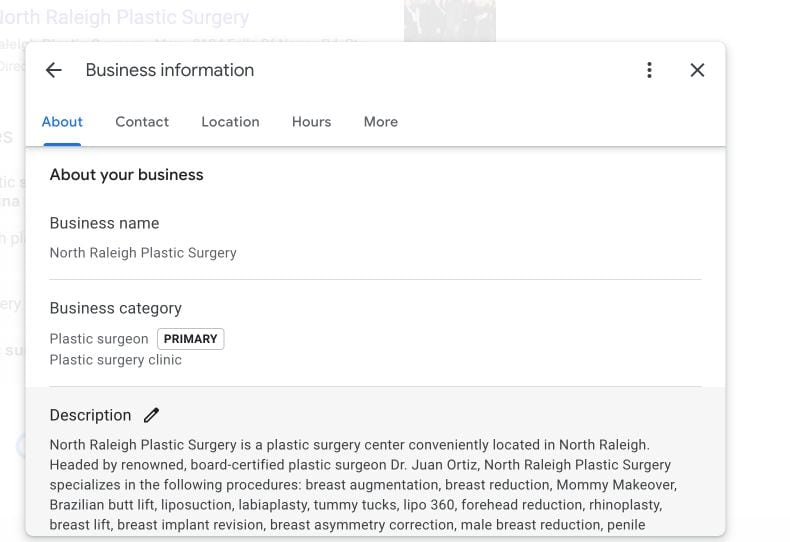Click the business description paragraph text
This screenshot has width=790, height=542.
click(x=363, y=485)
